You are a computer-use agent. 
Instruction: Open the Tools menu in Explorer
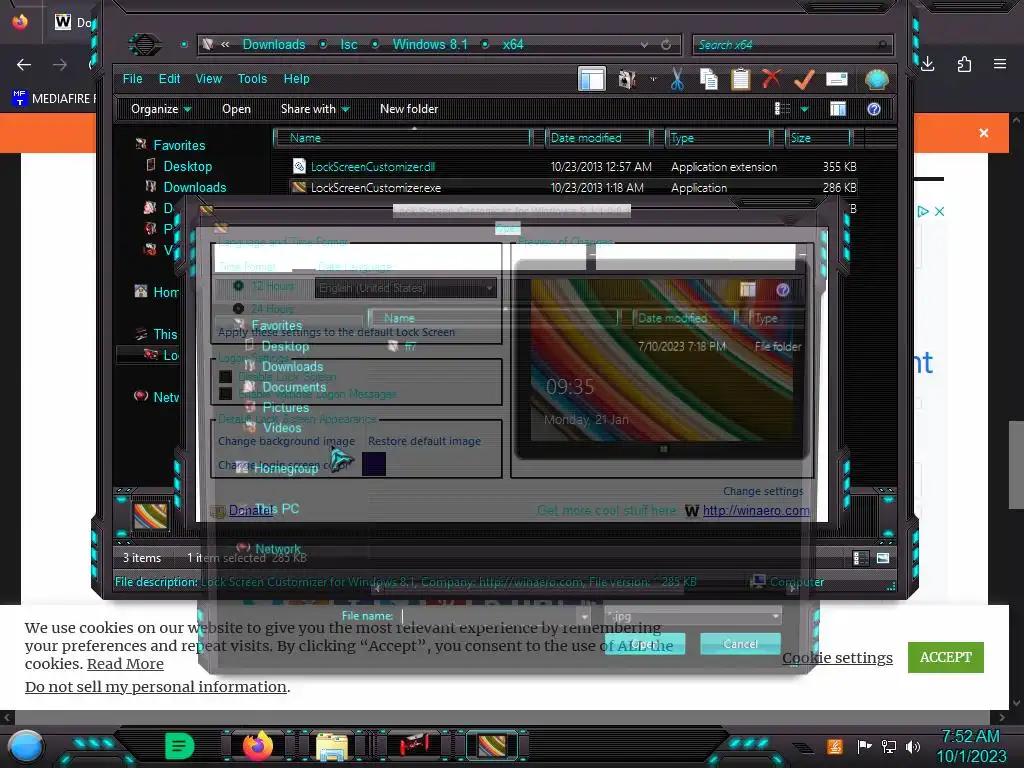[252, 78]
